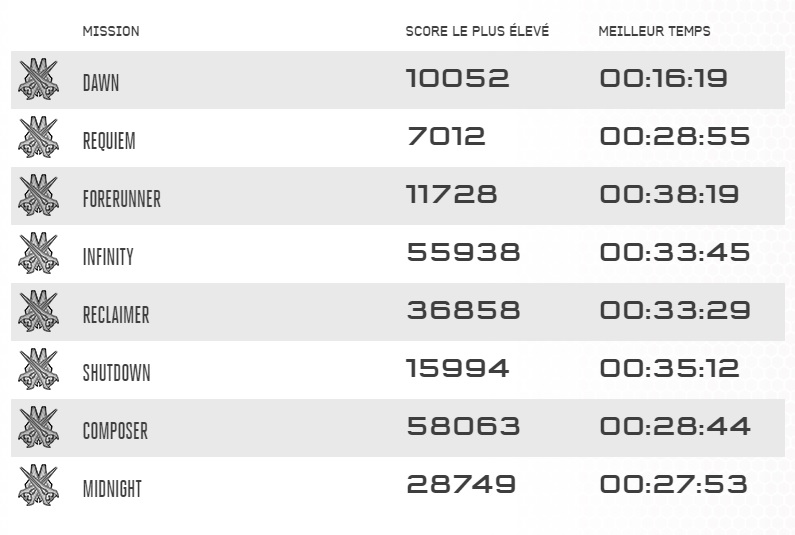Click the emblem icon beside Shutdown
This screenshot has width=795, height=535.
38,370
